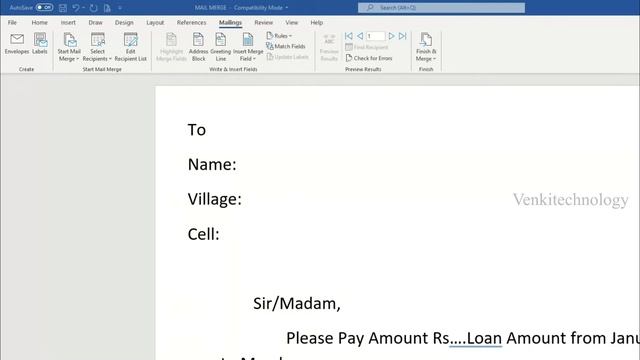Insert an Address Block
The image size is (640, 360).
pyautogui.click(x=198, y=47)
